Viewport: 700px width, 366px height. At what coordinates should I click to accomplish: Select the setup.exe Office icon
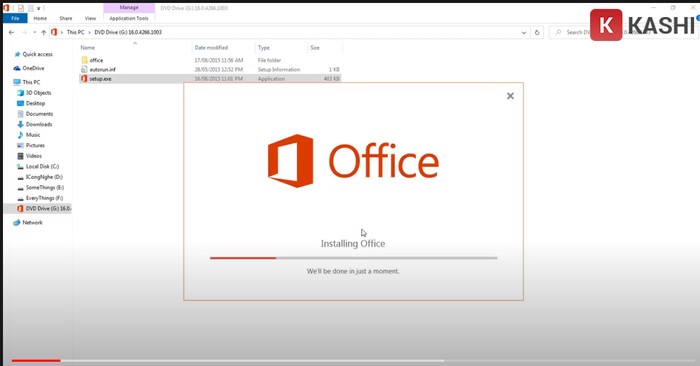pos(84,79)
